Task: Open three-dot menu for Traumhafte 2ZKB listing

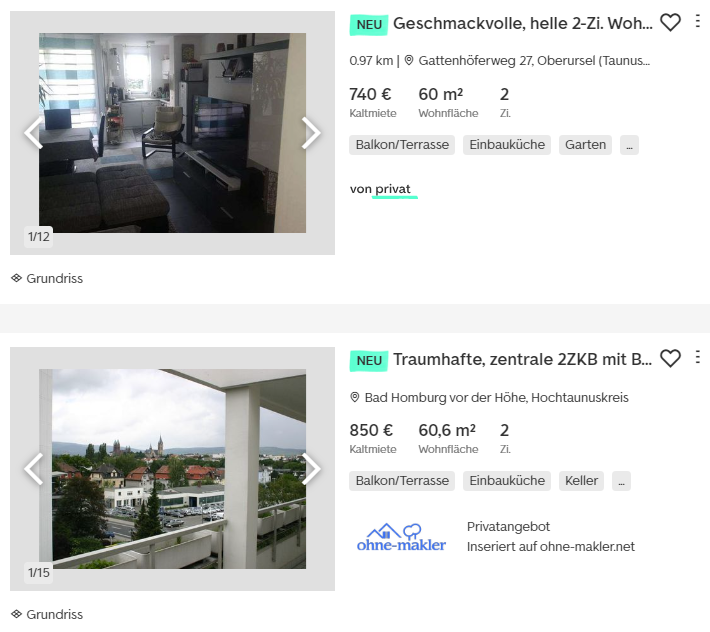Action: (x=698, y=357)
